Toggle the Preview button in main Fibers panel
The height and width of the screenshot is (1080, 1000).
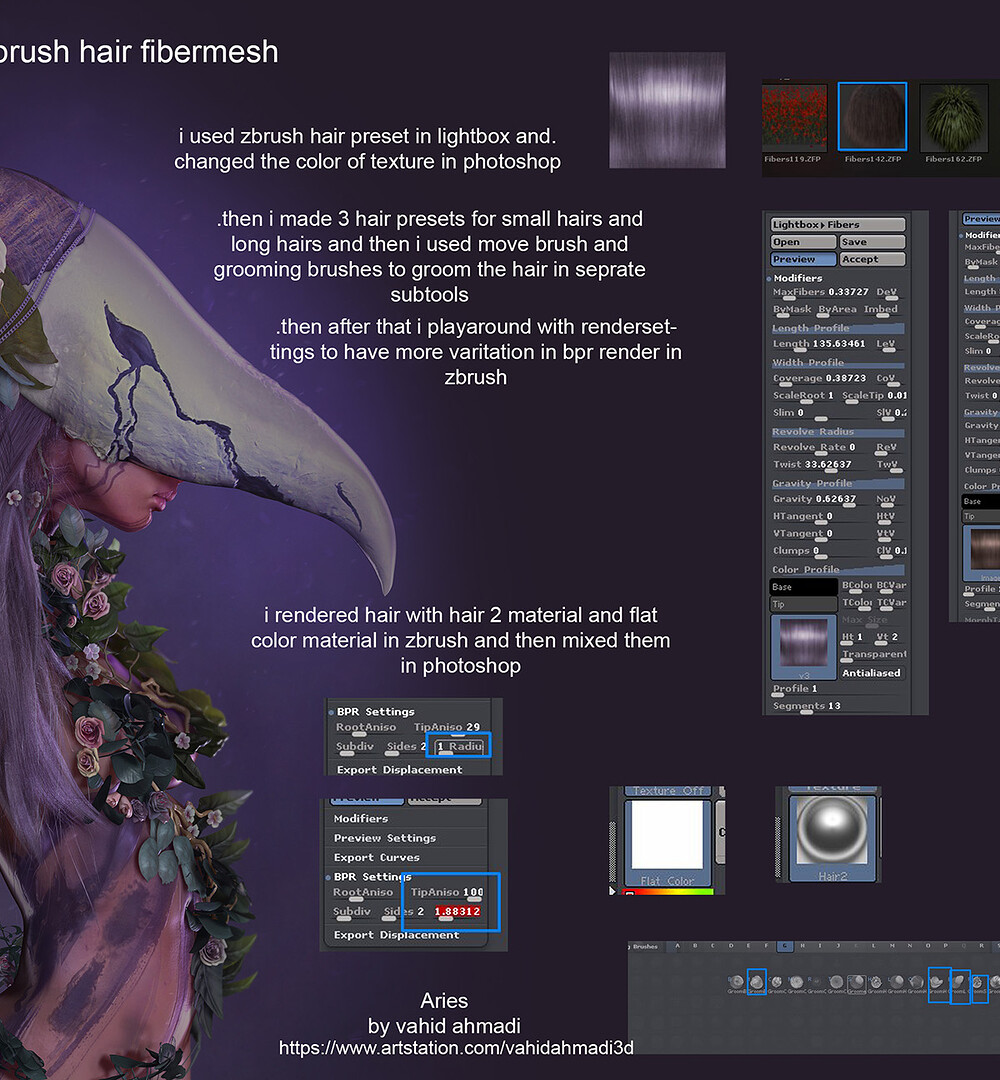[803, 259]
